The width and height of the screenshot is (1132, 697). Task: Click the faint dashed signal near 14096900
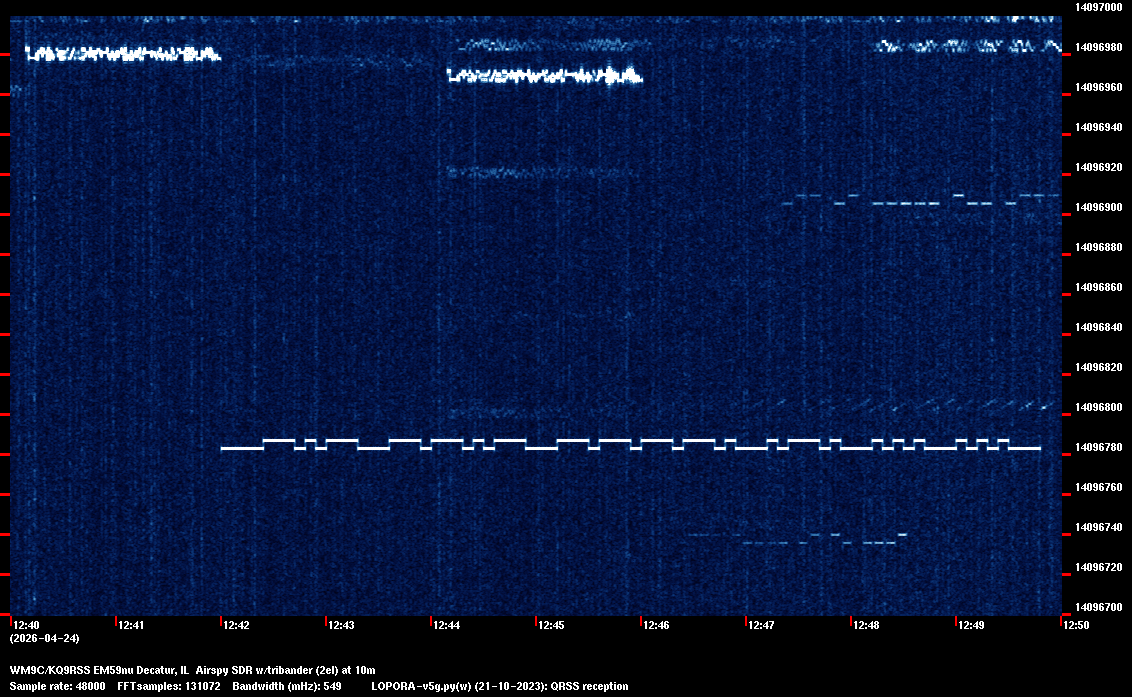pyautogui.click(x=905, y=203)
